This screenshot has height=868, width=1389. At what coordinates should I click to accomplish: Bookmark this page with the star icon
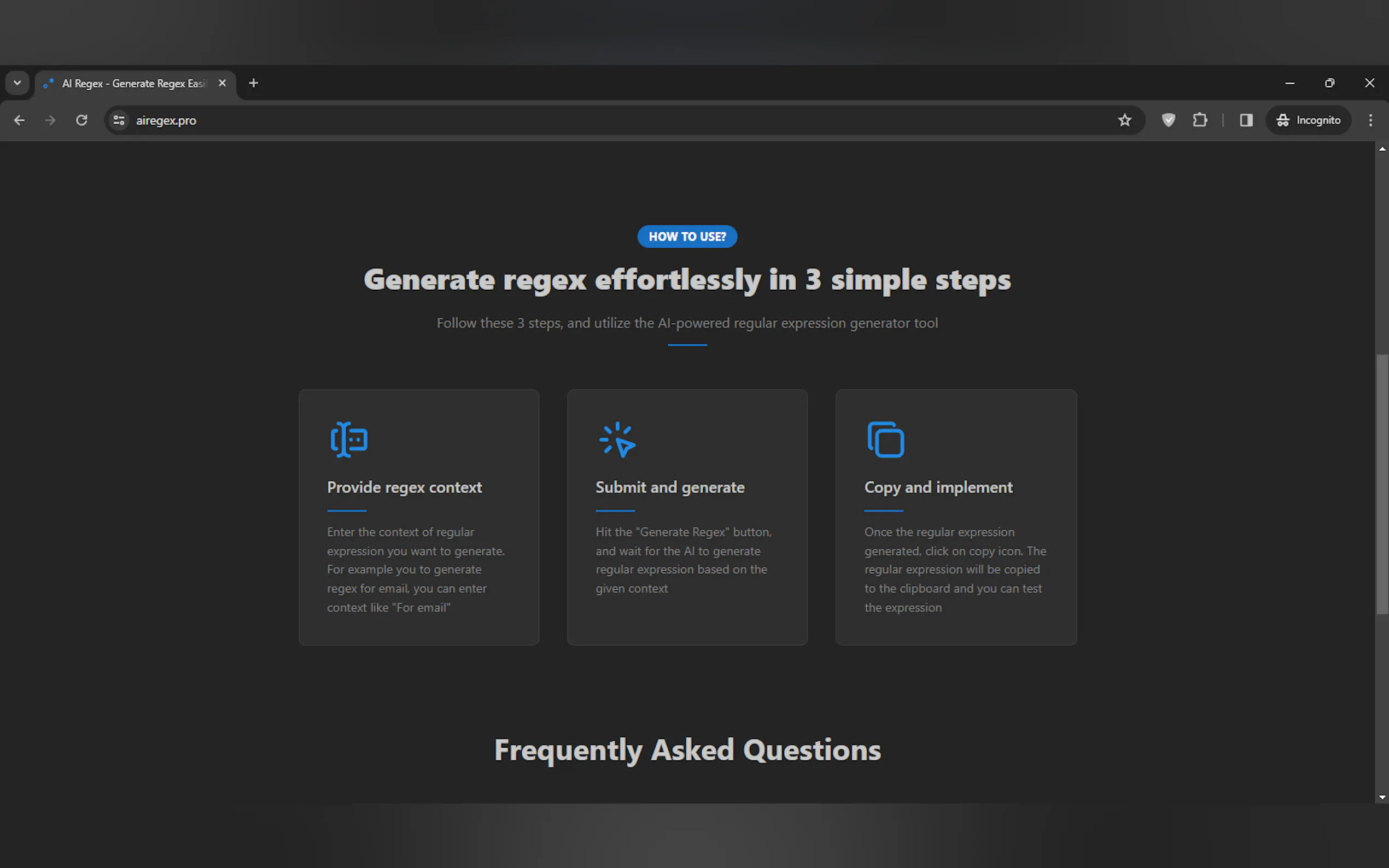coord(1124,120)
